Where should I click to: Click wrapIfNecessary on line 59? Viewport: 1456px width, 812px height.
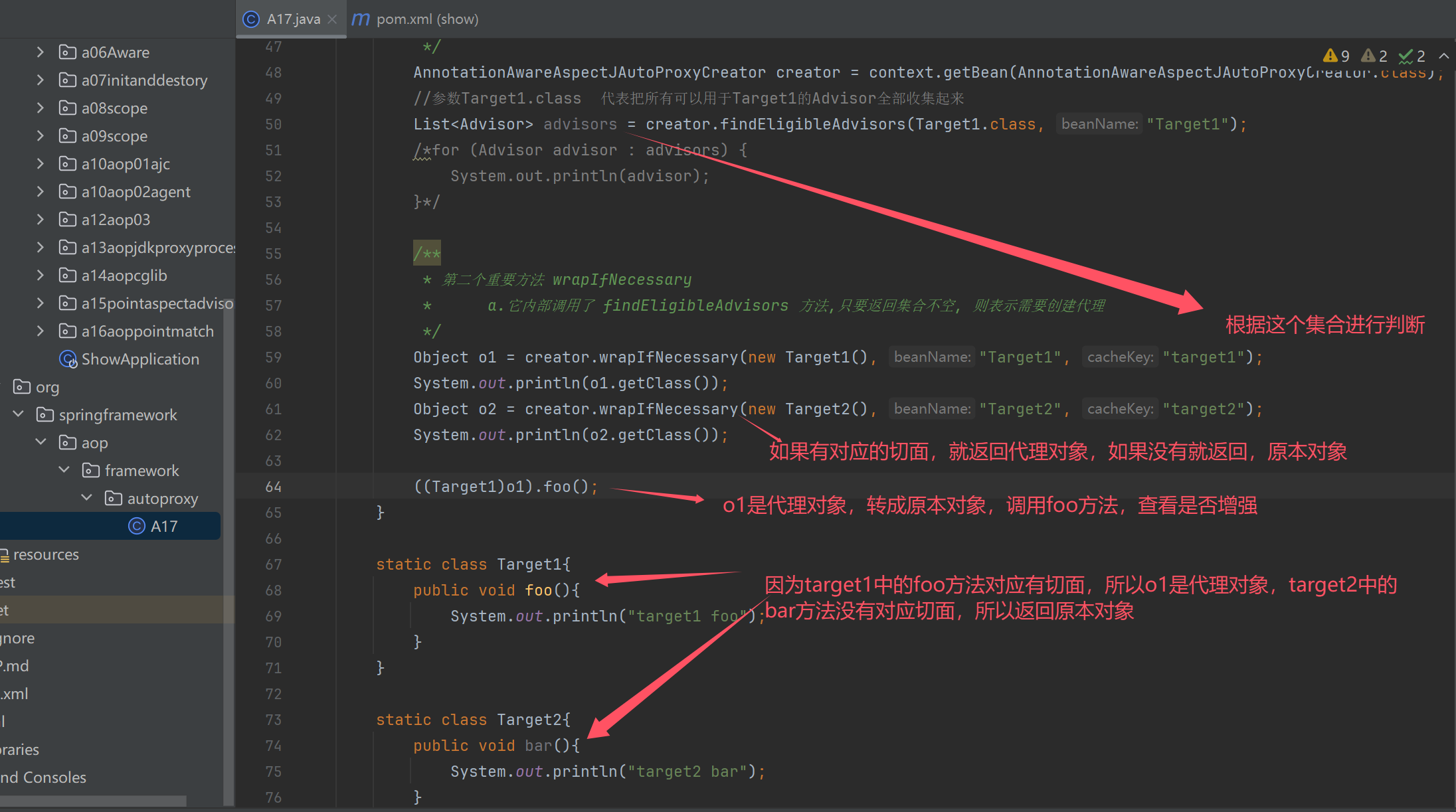point(668,357)
